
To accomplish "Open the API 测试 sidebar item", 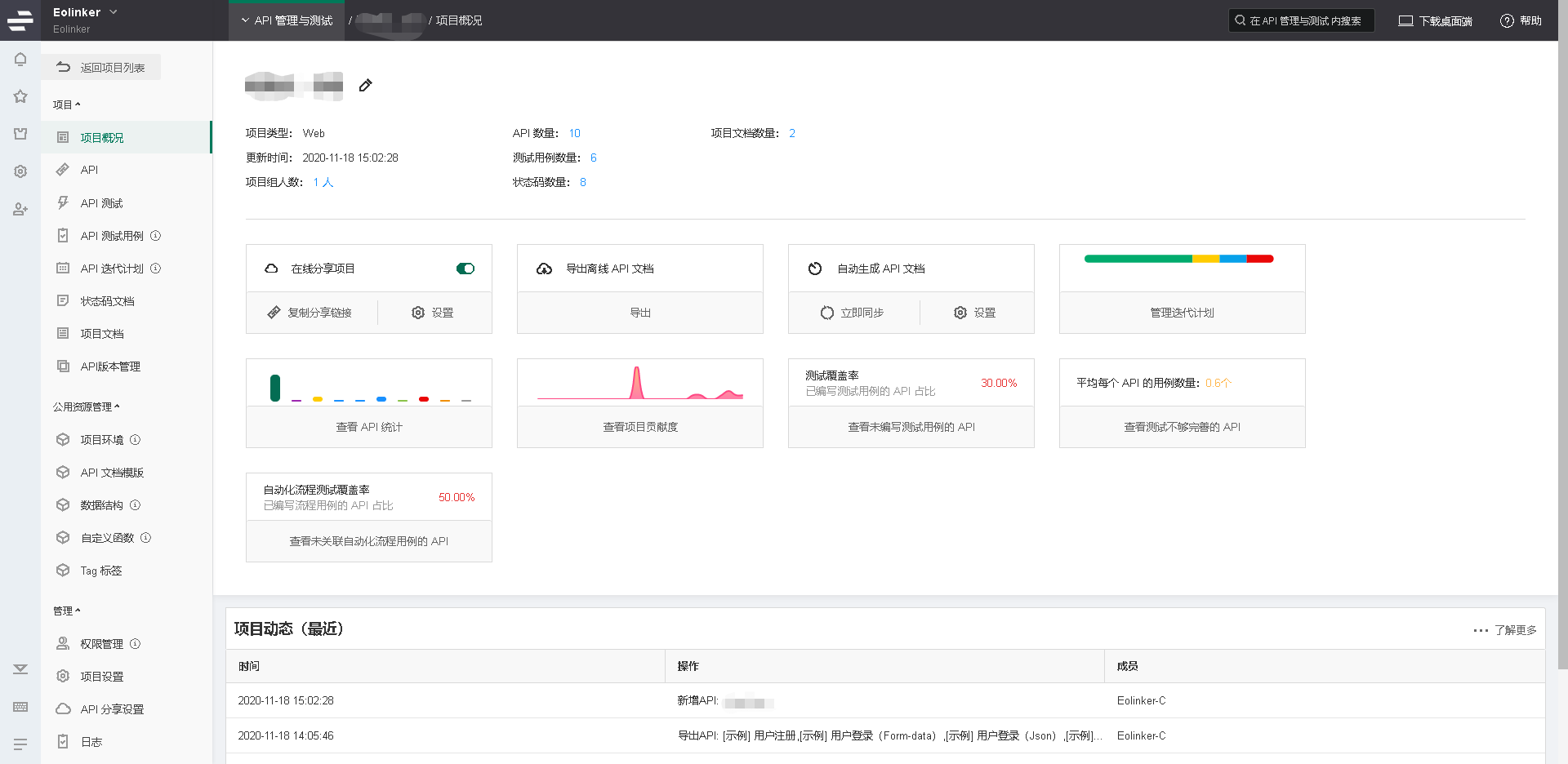I will (101, 203).
